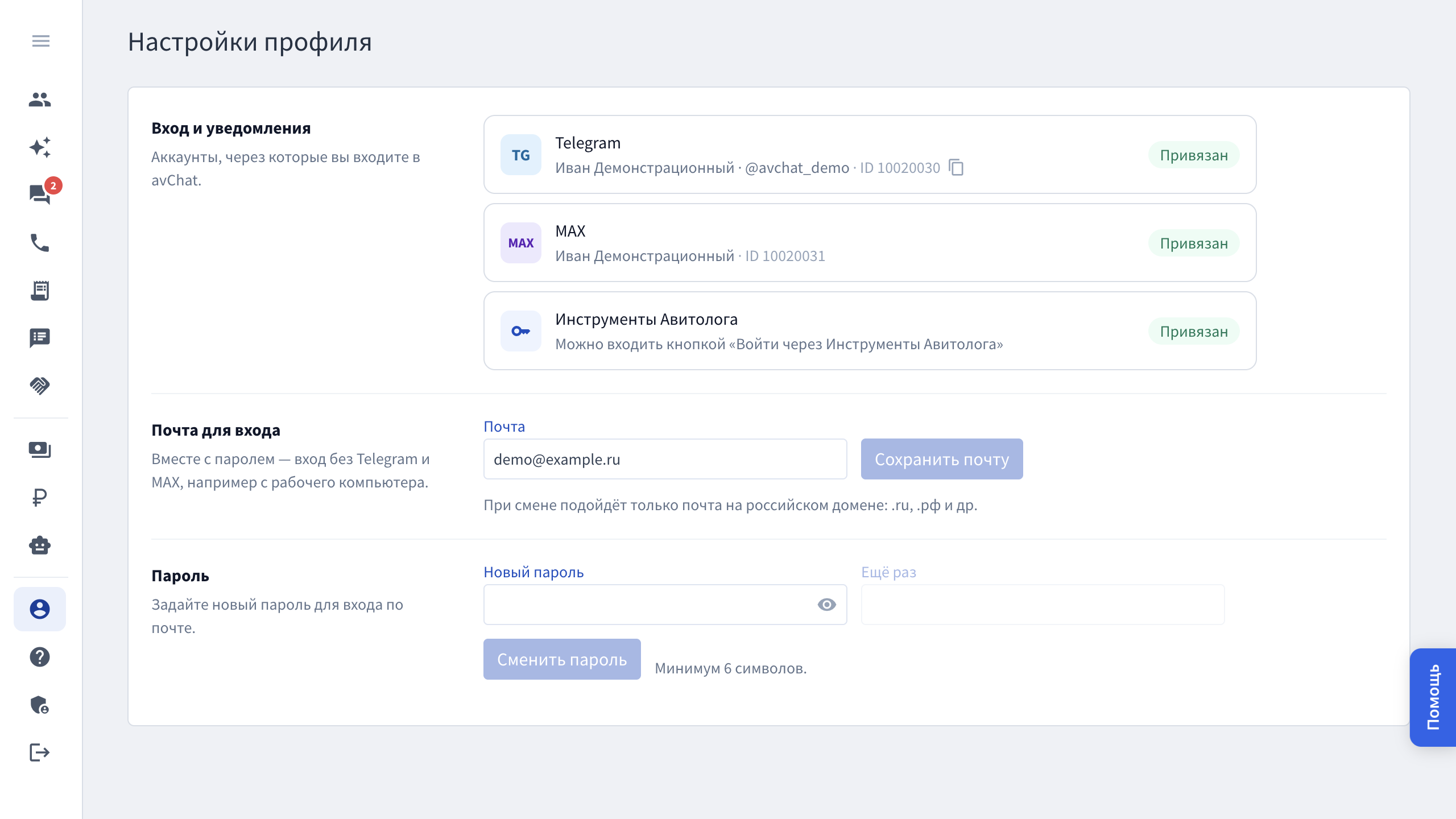Viewport: 1456px width, 819px height.
Task: Click the Привязан badge for MAX
Action: point(1194,243)
